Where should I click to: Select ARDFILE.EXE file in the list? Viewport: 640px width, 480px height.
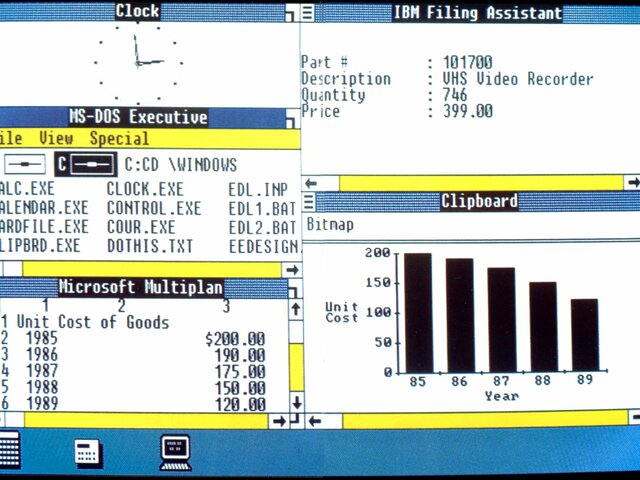[44, 227]
